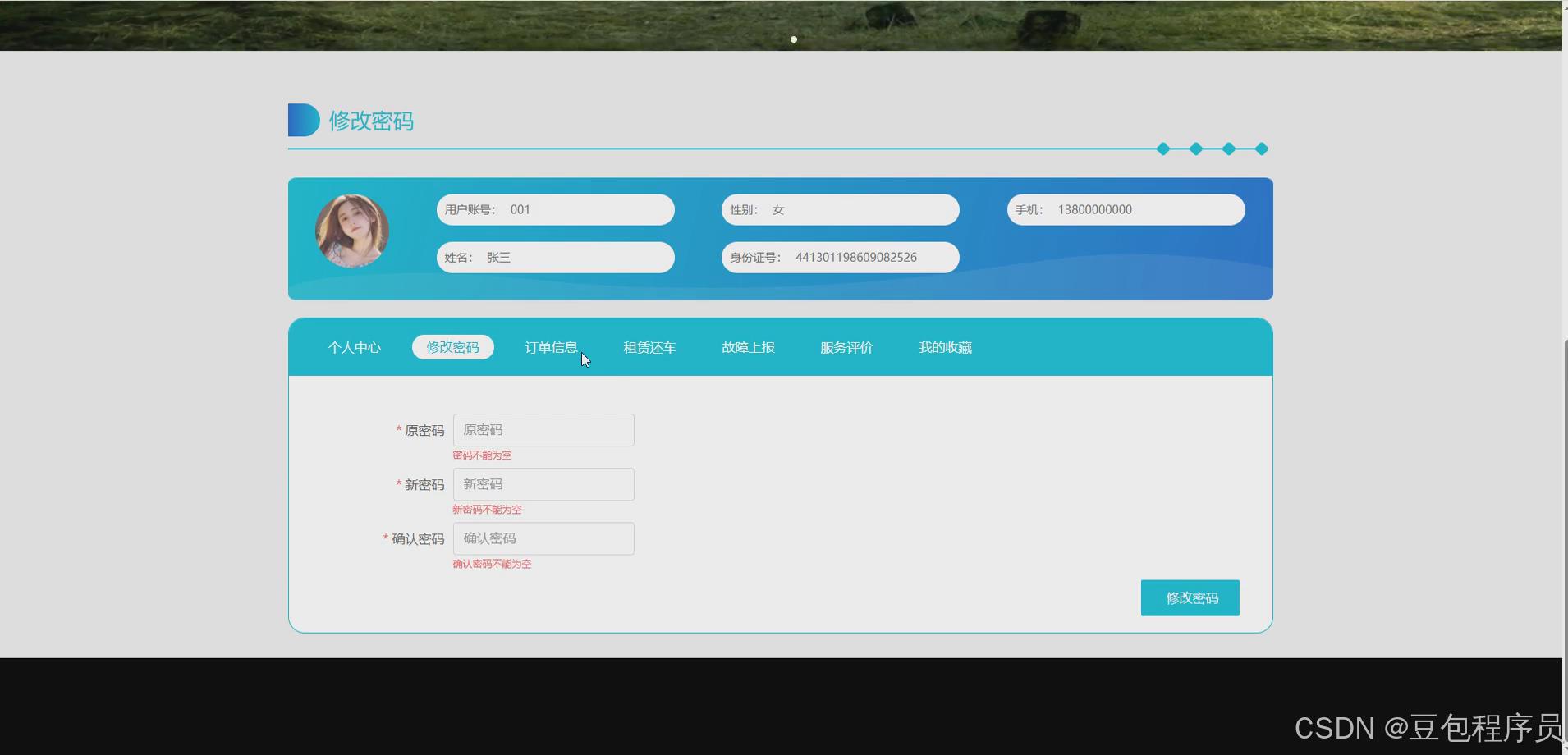Show the 我的收藏 tab
Screen dimensions: 1568x755
(945, 347)
